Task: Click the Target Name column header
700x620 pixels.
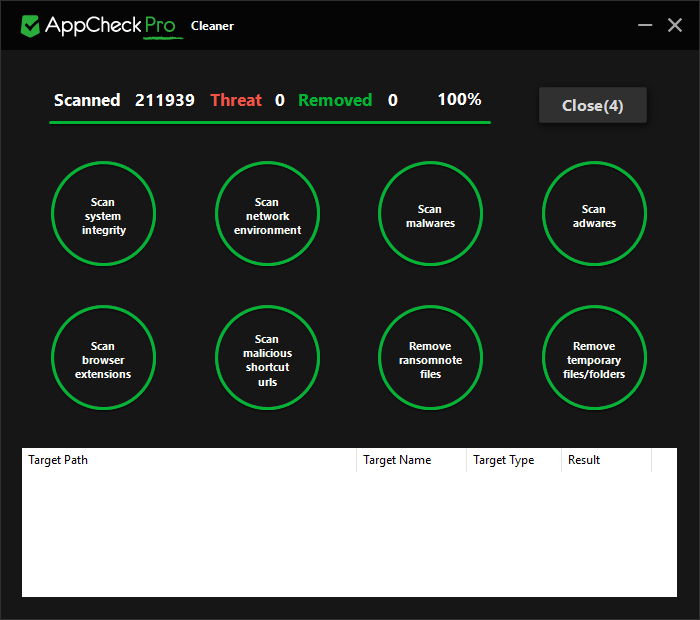Action: coord(410,460)
